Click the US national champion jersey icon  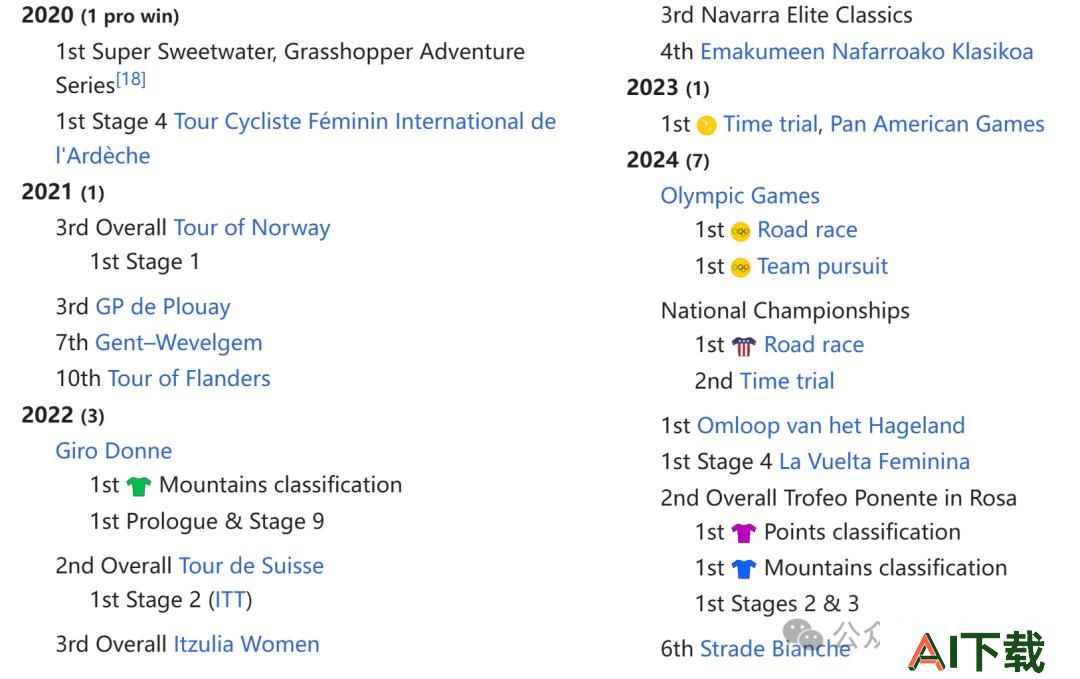[744, 346]
